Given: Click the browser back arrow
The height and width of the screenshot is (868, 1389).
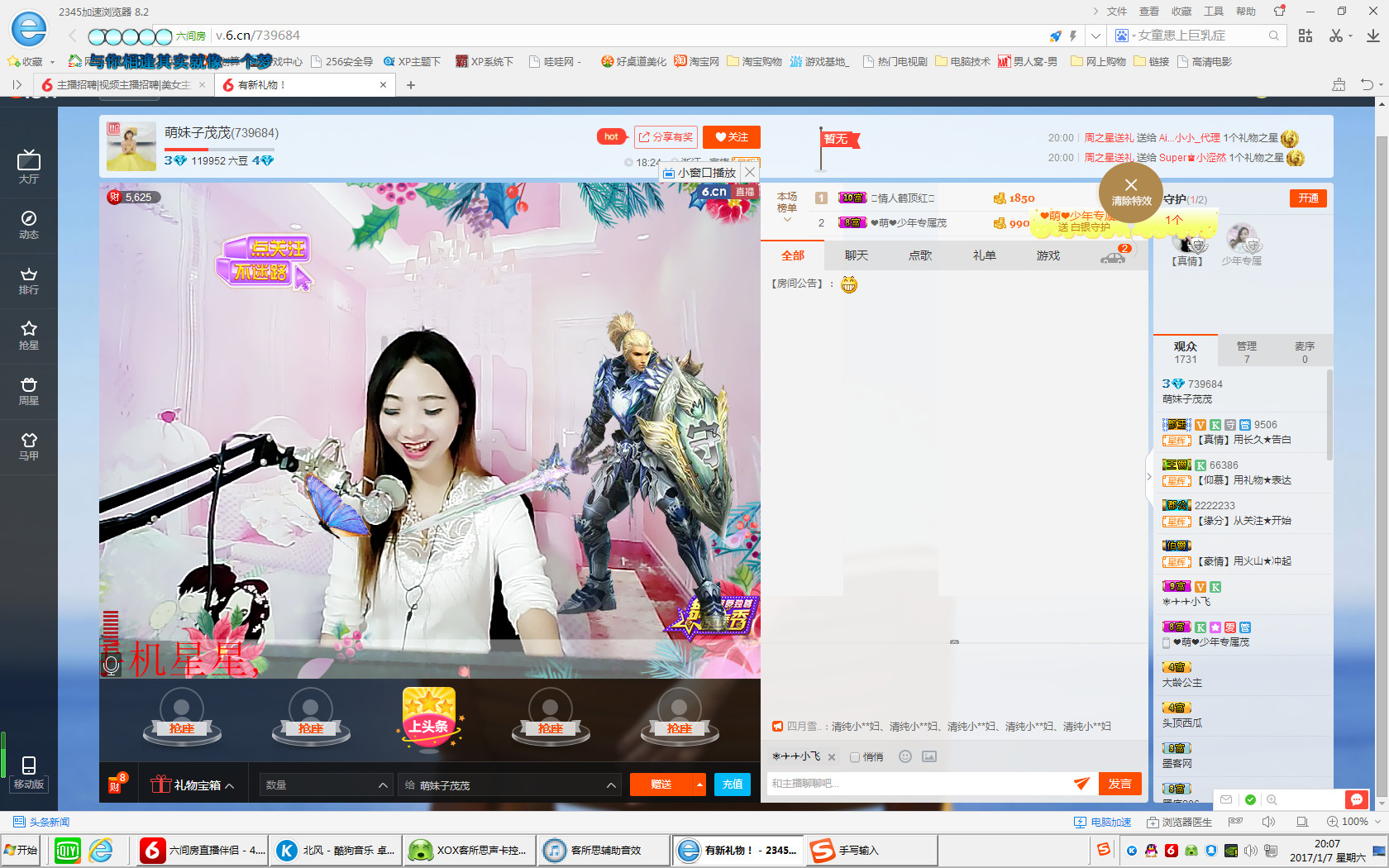Looking at the screenshot, I should point(72,36).
